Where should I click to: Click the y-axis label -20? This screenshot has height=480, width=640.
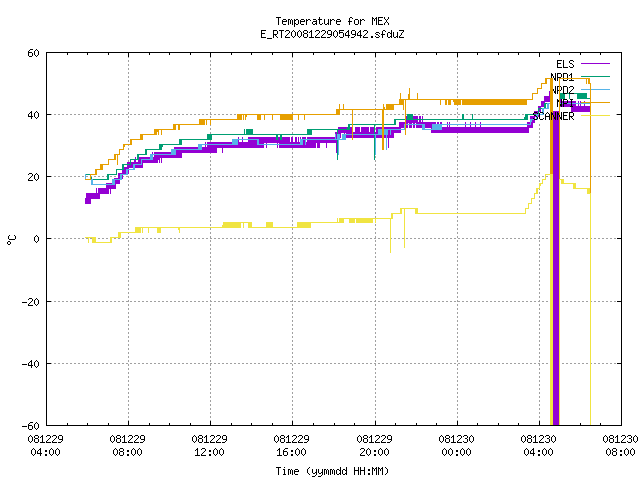click(x=31, y=302)
